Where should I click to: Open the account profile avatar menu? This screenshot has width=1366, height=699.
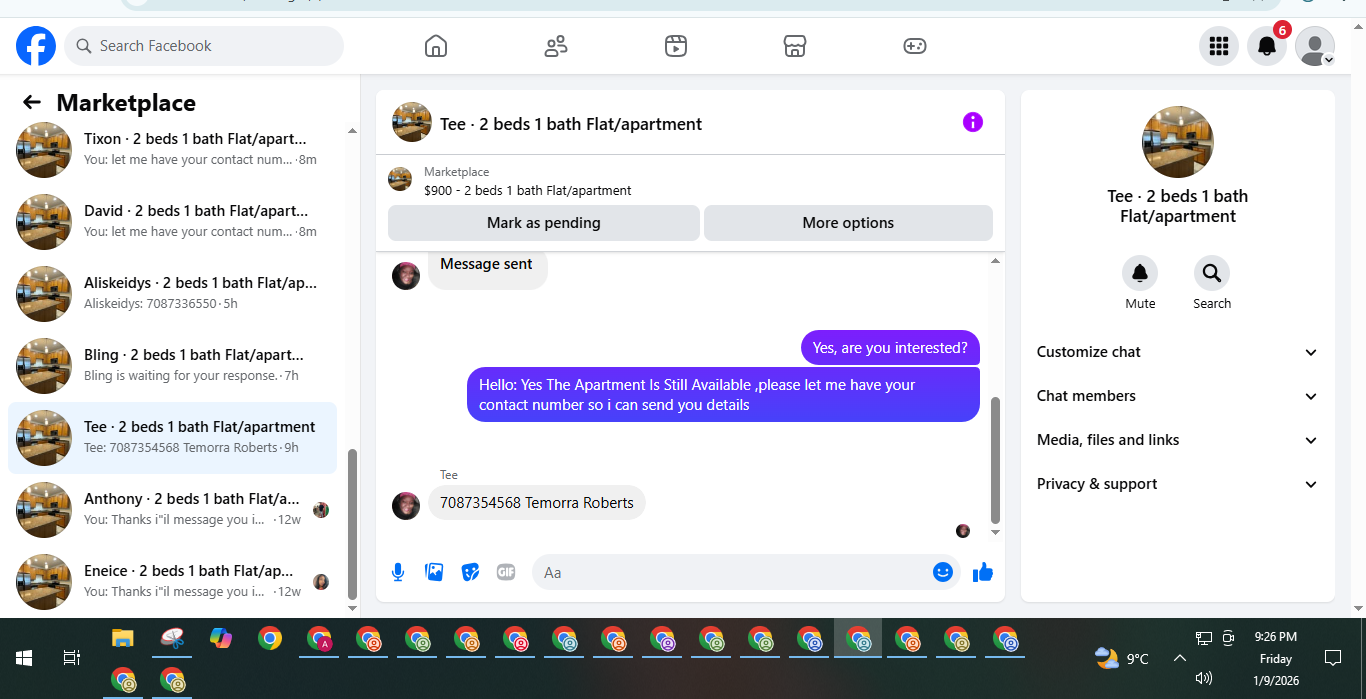click(x=1315, y=46)
